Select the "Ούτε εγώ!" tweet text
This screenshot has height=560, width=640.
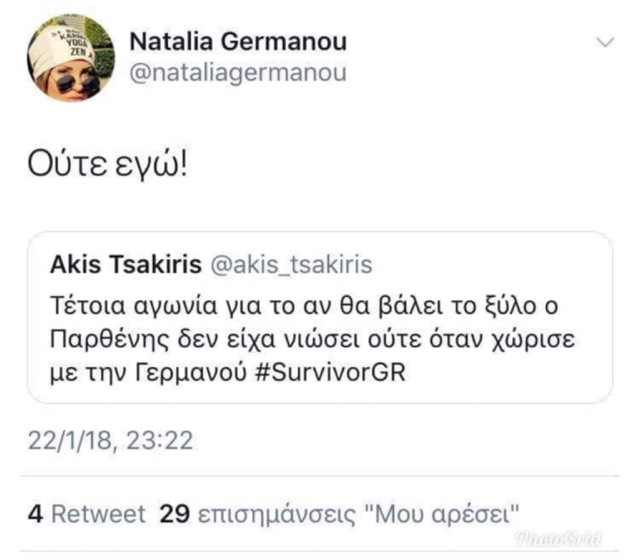coord(108,164)
